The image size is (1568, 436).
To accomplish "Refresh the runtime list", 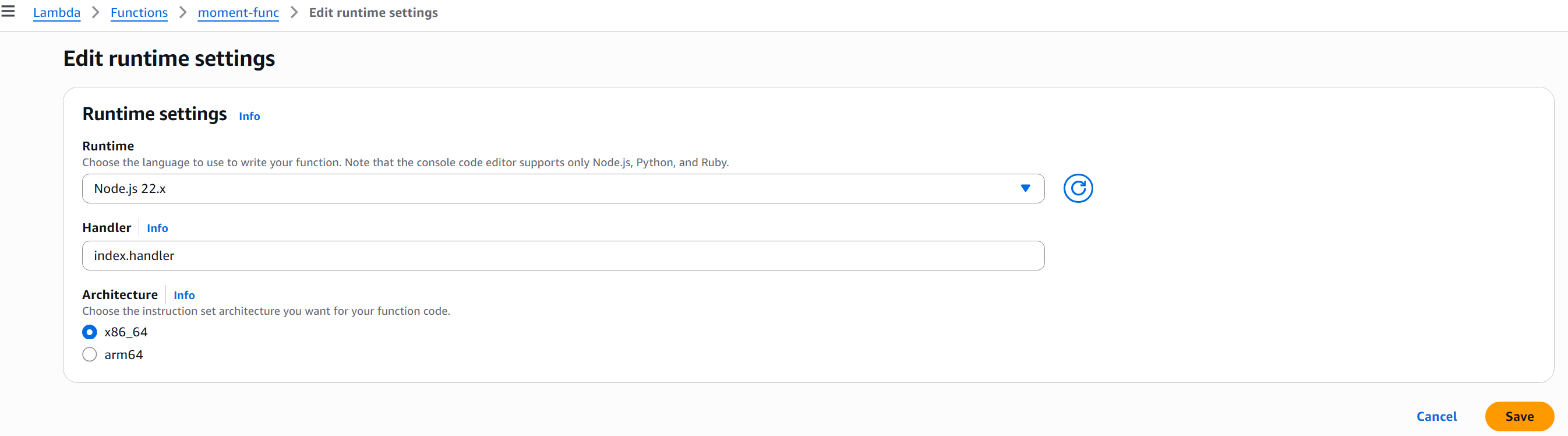I will [1078, 189].
